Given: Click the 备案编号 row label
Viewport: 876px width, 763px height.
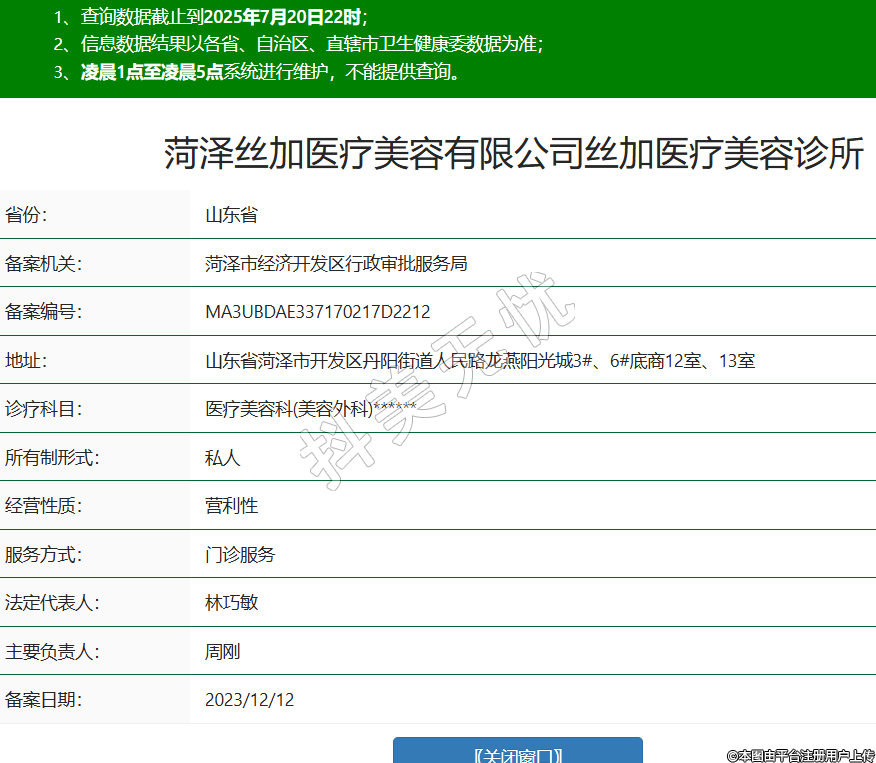Looking at the screenshot, I should pyautogui.click(x=44, y=312).
